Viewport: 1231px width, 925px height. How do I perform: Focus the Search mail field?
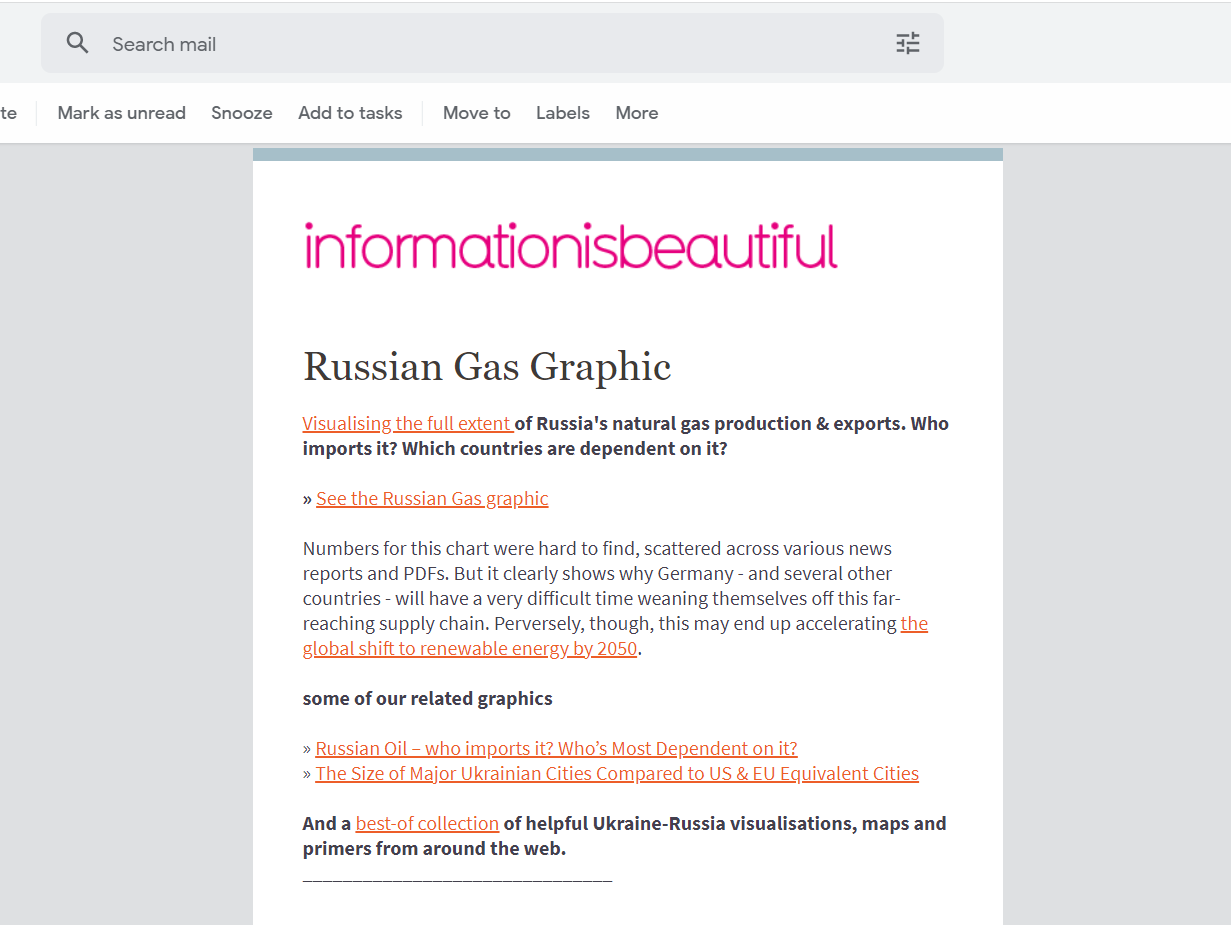pyautogui.click(x=492, y=43)
